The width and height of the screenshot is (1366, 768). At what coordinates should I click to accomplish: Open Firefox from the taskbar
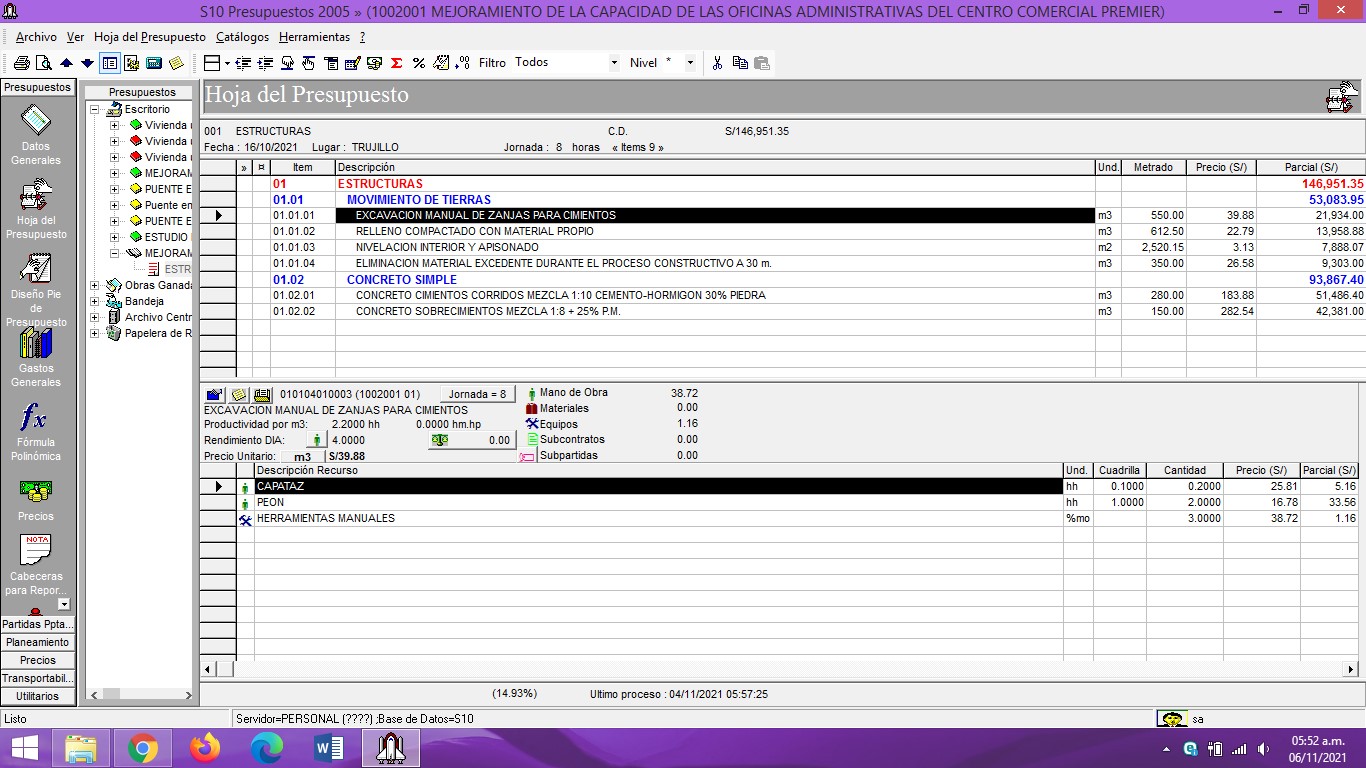click(205, 747)
